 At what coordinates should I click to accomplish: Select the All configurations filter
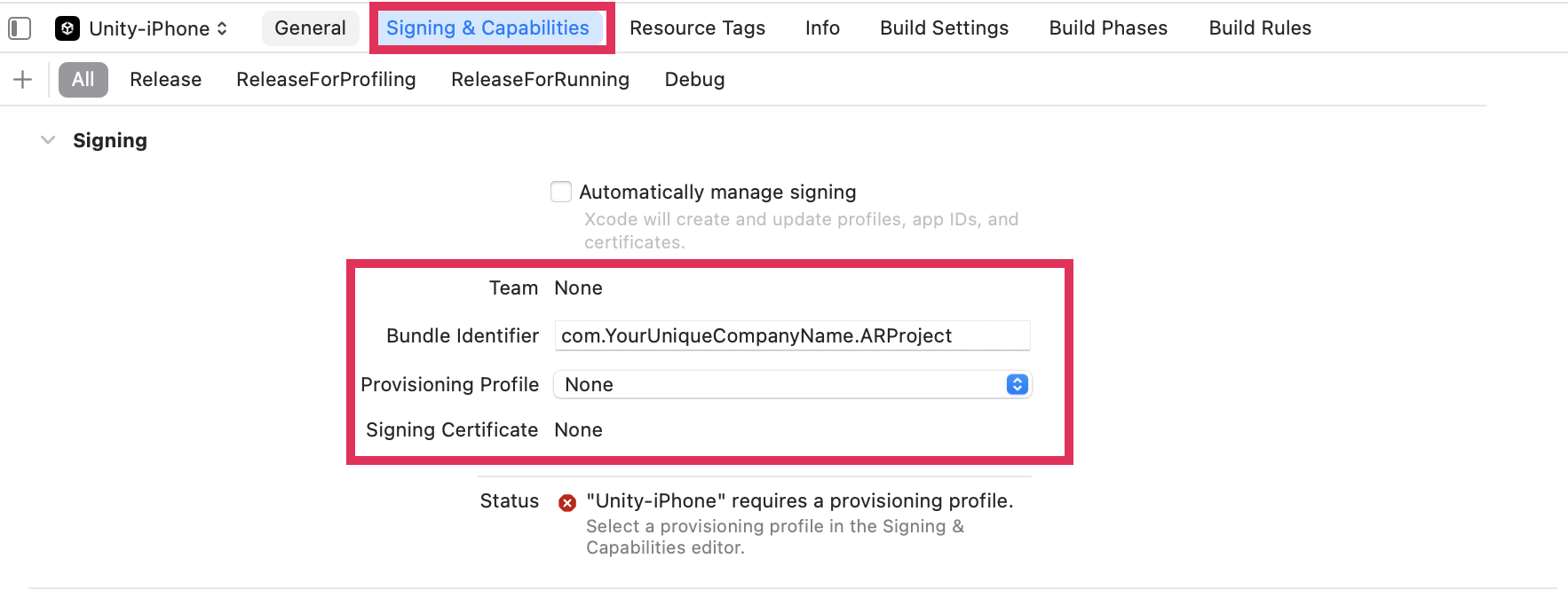pos(83,80)
